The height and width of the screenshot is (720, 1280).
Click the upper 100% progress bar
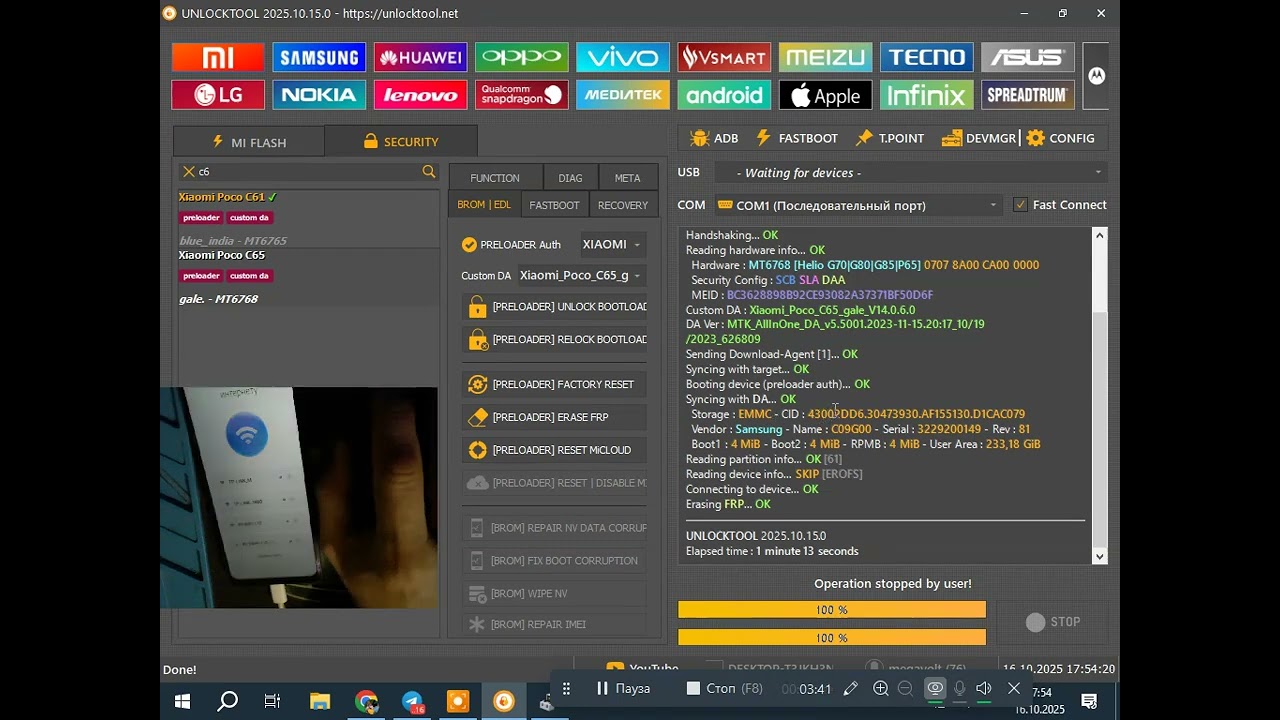pyautogui.click(x=832, y=610)
